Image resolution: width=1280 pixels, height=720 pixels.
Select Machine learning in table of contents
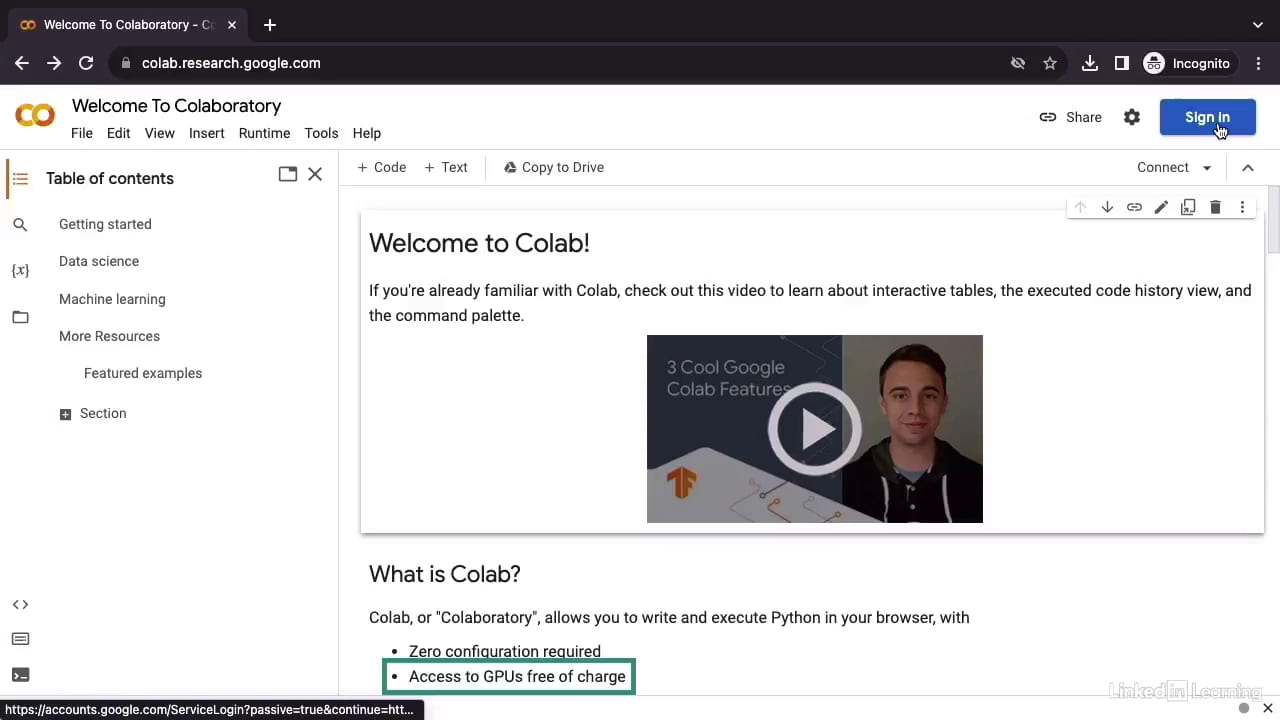click(112, 299)
